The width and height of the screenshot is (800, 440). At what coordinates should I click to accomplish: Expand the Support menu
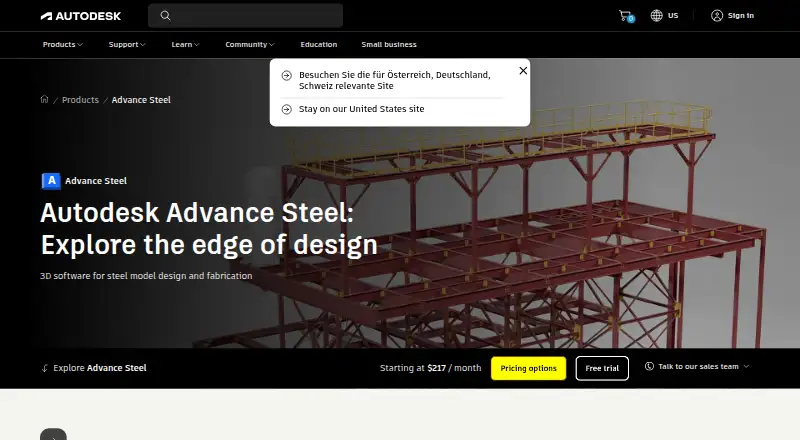[x=127, y=44]
